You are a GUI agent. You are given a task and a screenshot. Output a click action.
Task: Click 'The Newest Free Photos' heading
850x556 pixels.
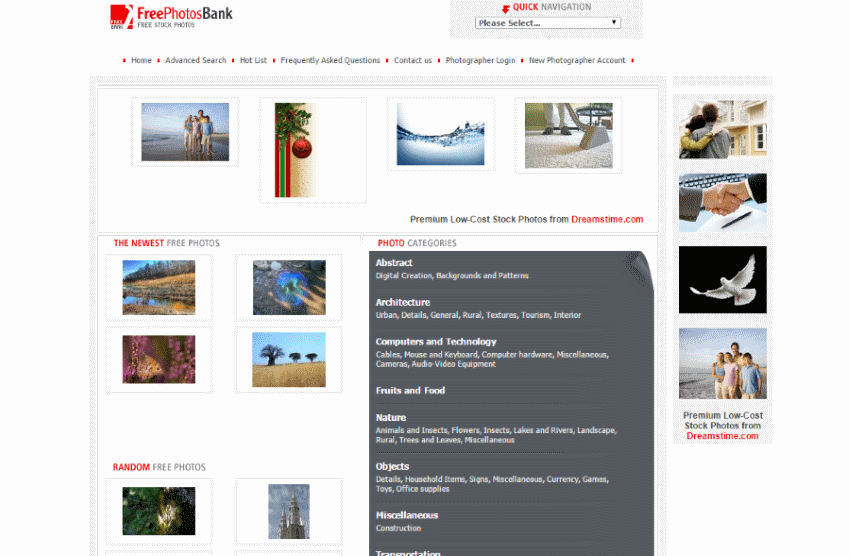(x=166, y=243)
